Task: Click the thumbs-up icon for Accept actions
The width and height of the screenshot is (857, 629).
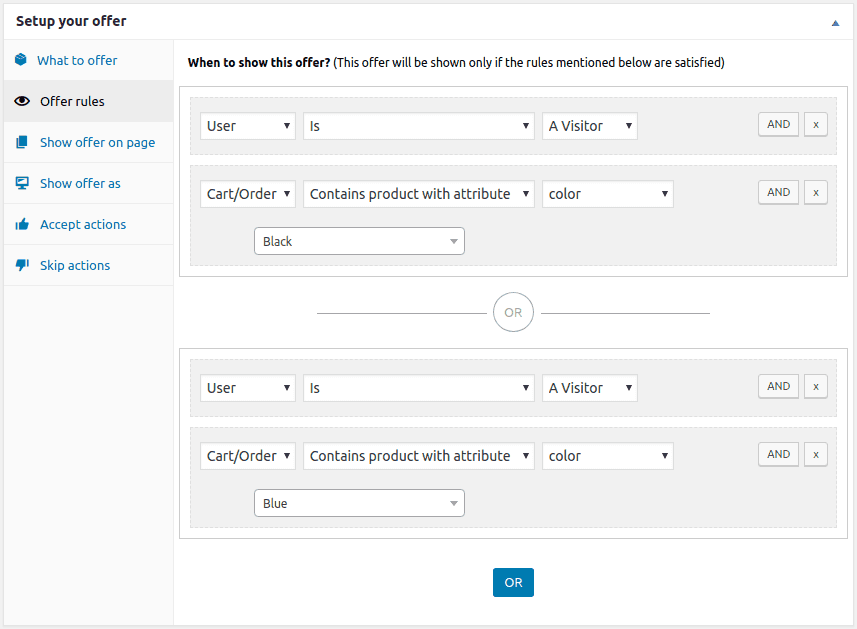Action: point(21,224)
